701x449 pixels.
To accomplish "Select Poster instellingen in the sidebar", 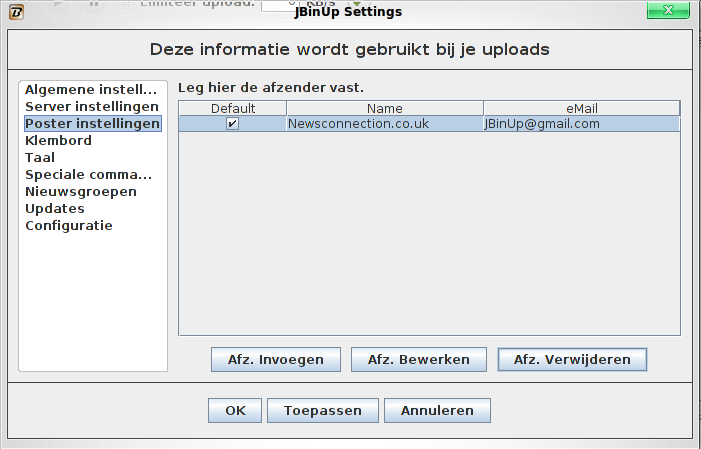I will (92, 124).
